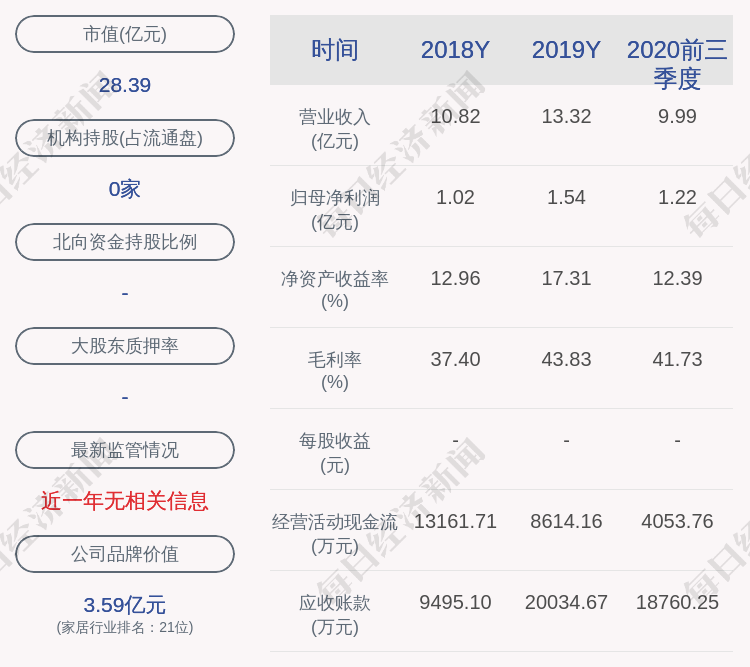Image resolution: width=750 pixels, height=667 pixels.
Task: Select revenue value 13.32
Action: (566, 116)
